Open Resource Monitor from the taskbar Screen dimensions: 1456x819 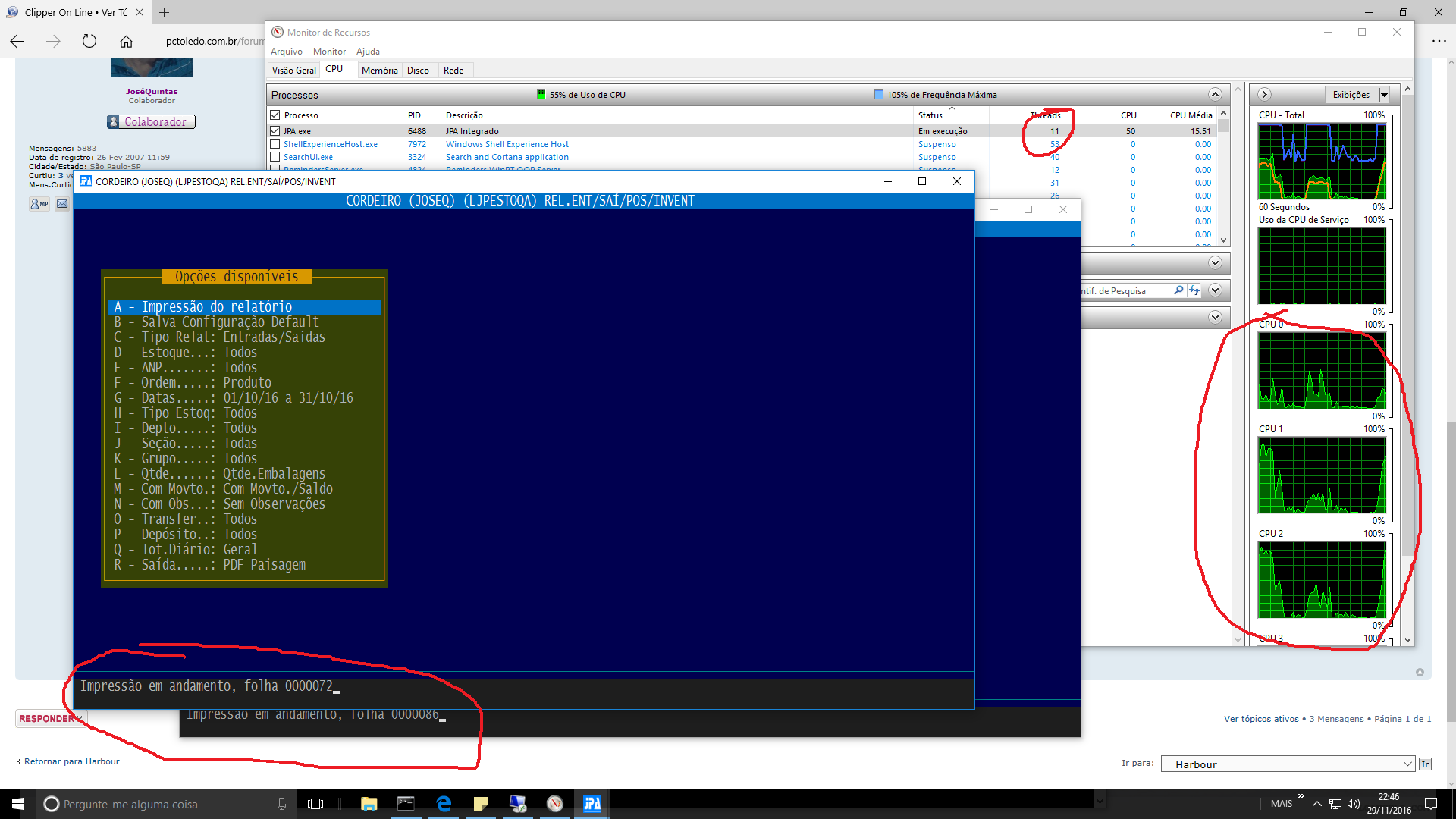pyautogui.click(x=555, y=804)
